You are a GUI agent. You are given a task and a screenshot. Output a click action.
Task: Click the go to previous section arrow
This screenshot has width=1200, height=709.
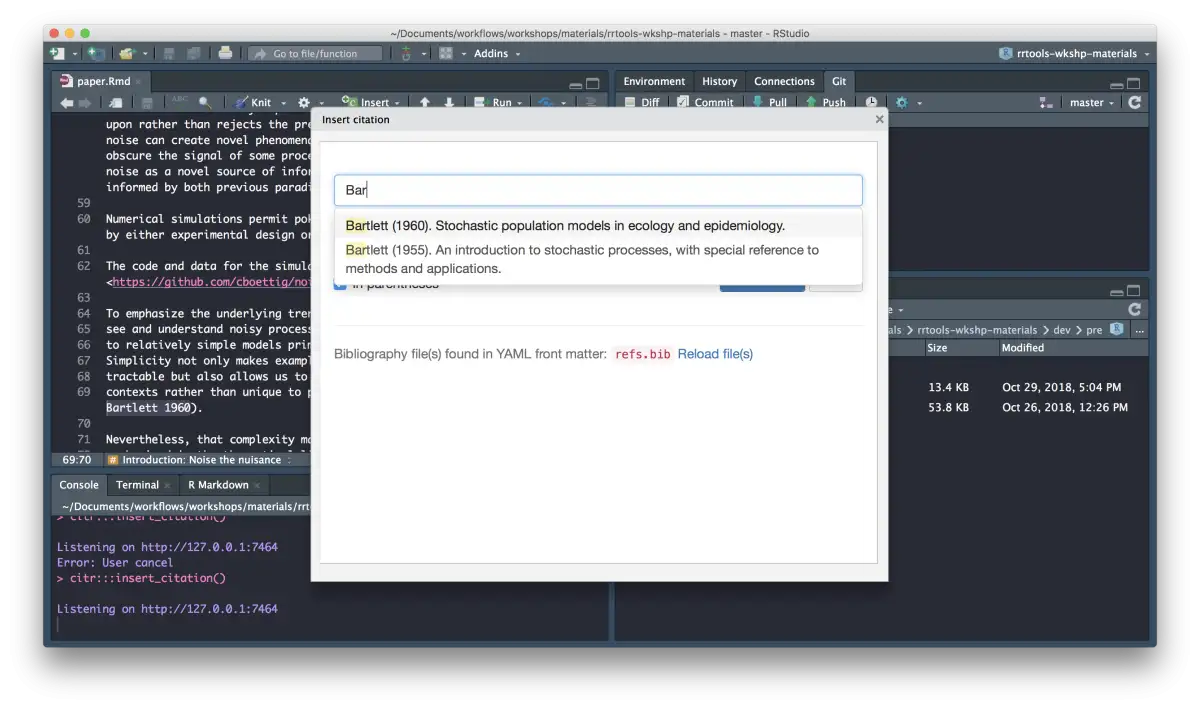pyautogui.click(x=424, y=102)
